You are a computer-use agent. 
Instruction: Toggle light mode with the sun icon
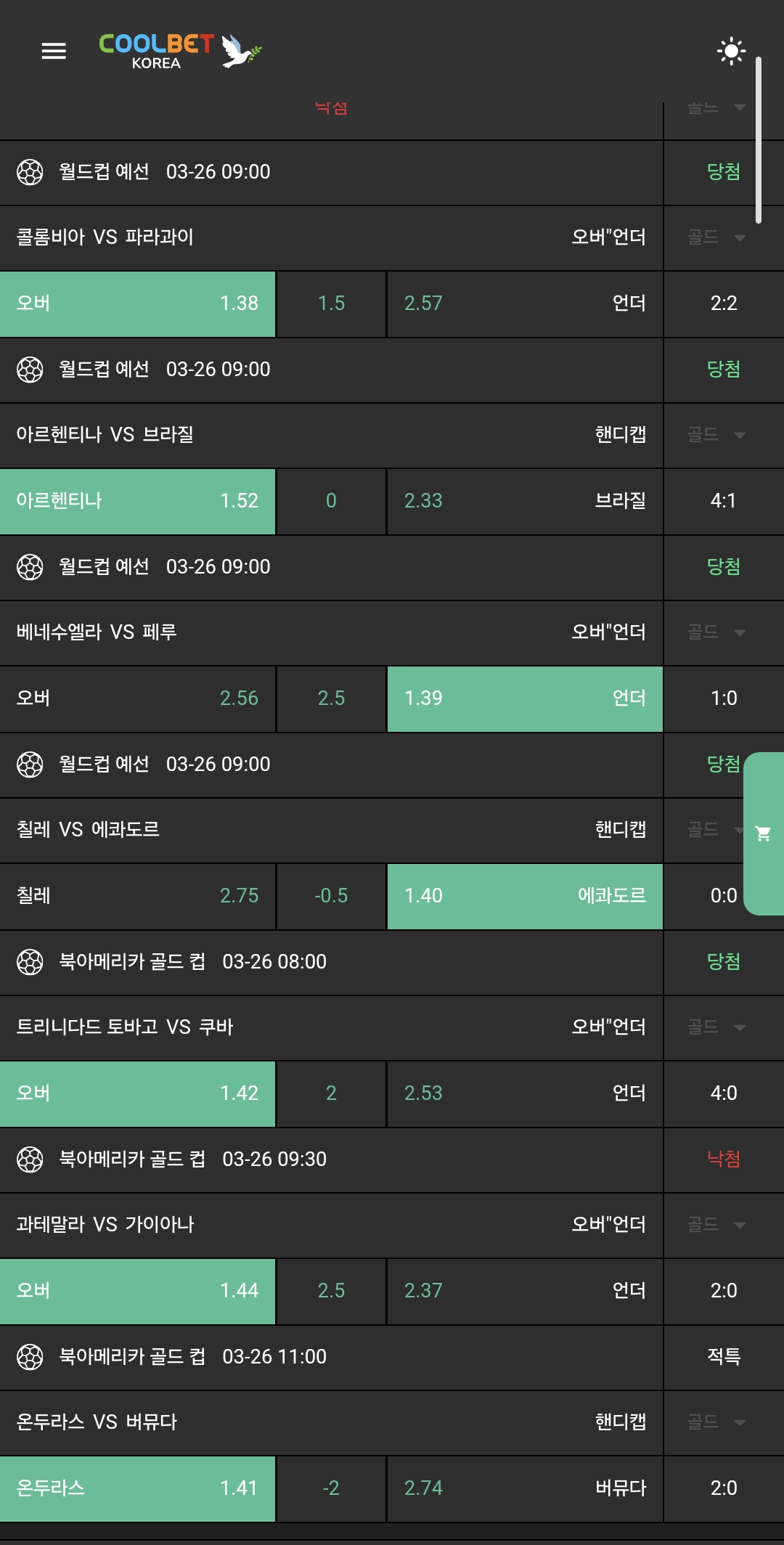[730, 51]
